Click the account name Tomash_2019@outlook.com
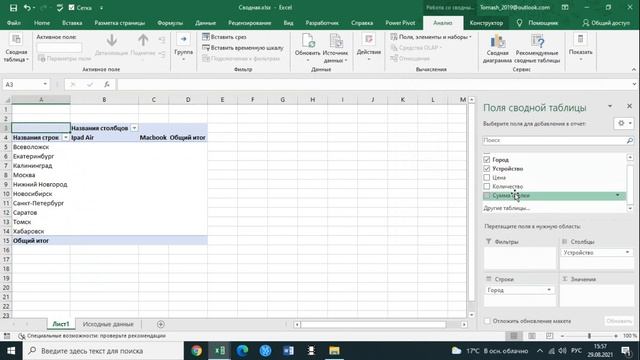Image resolution: width=640 pixels, height=360 pixels. (x=514, y=7)
